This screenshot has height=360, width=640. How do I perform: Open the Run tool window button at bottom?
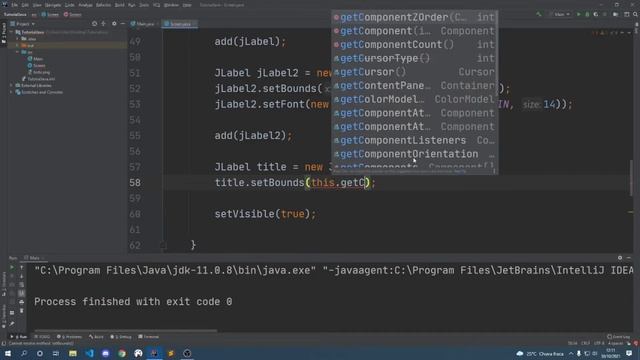coord(19,337)
